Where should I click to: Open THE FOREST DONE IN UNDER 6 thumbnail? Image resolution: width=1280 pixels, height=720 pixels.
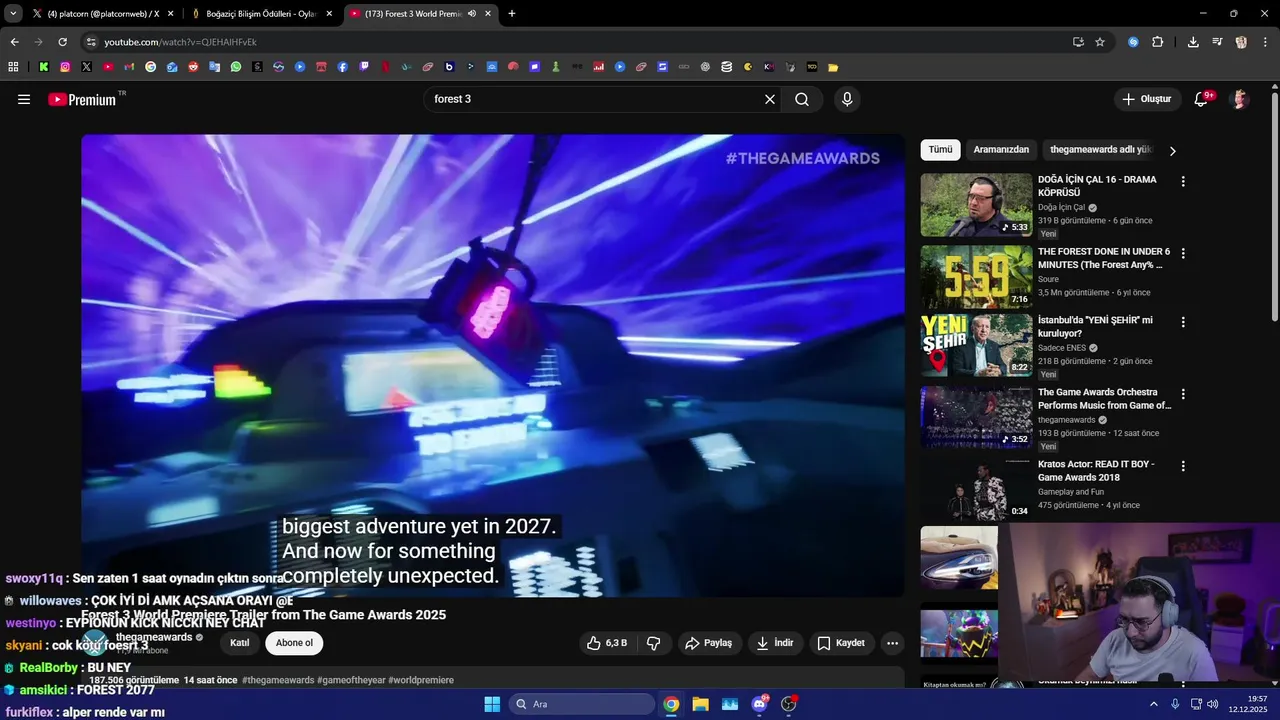click(x=976, y=277)
